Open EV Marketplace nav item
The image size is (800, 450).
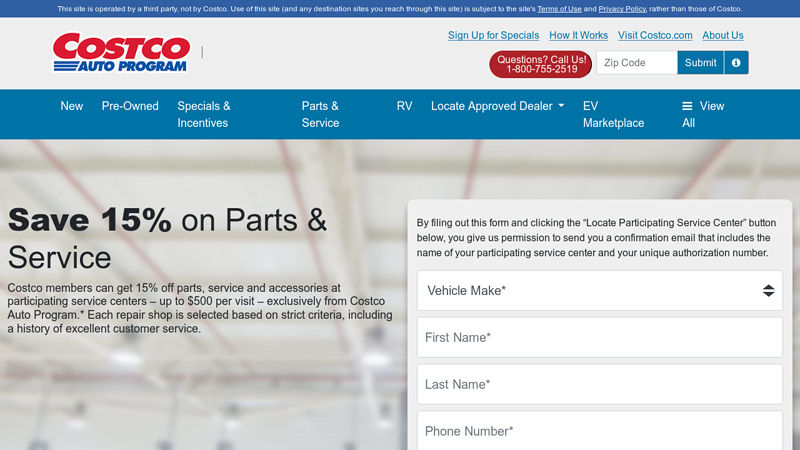click(613, 114)
